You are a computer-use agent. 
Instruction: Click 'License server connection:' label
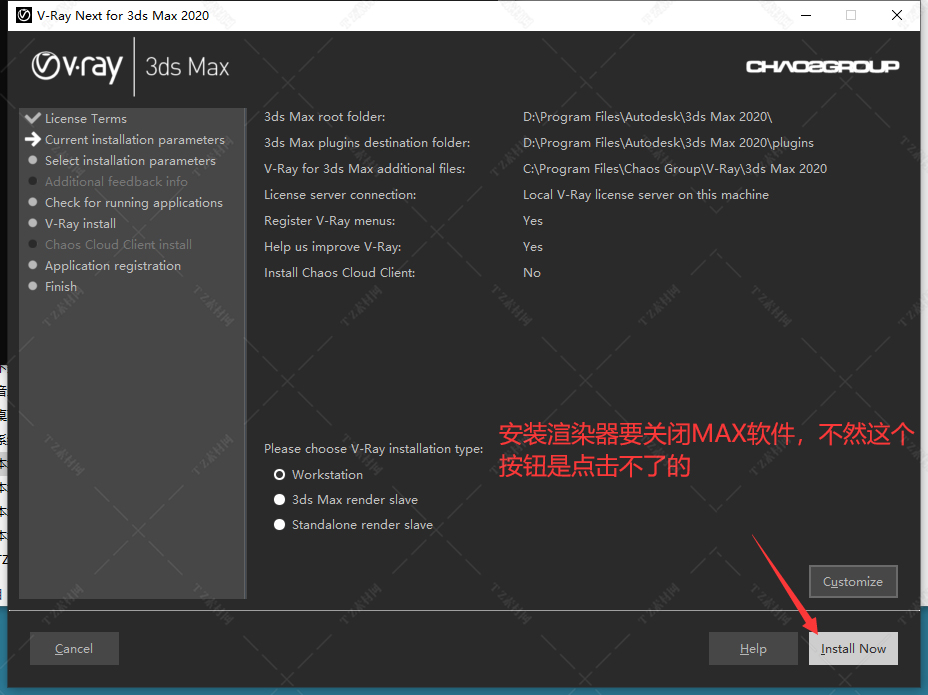tap(340, 195)
